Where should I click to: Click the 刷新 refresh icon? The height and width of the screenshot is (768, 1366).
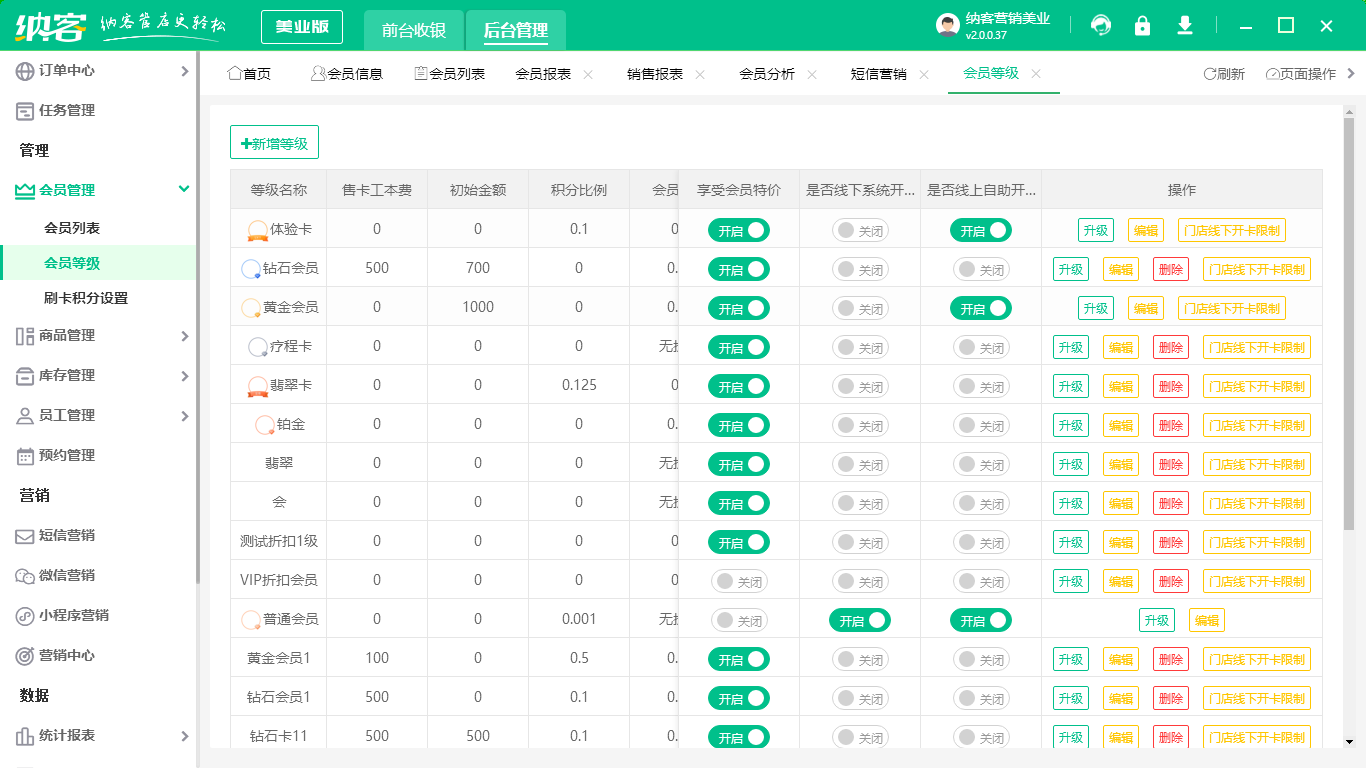pos(1209,74)
